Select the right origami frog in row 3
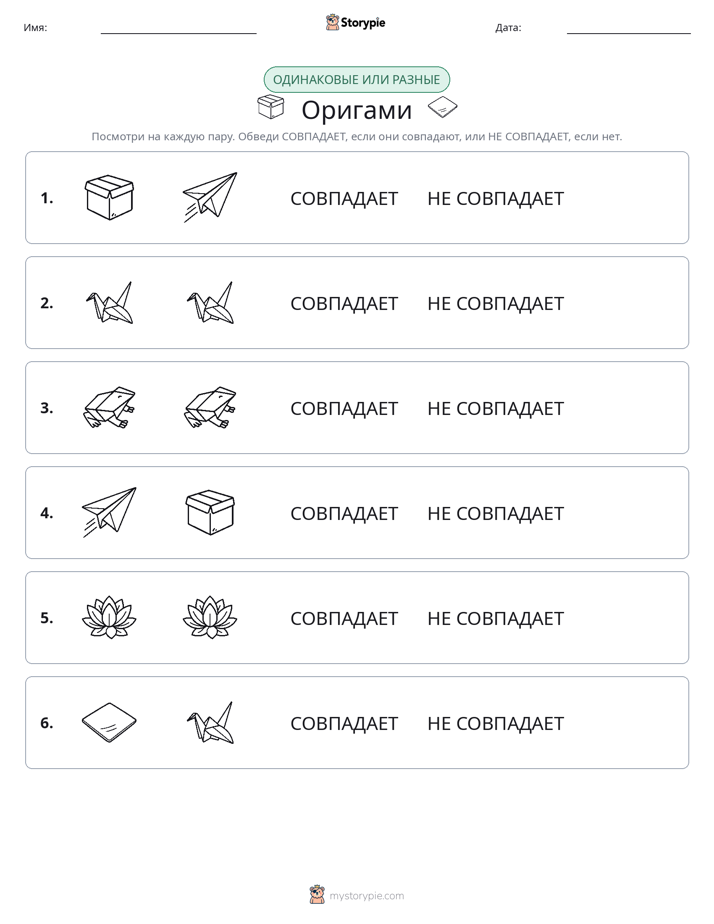Image resolution: width=714 pixels, height=924 pixels. pos(210,407)
